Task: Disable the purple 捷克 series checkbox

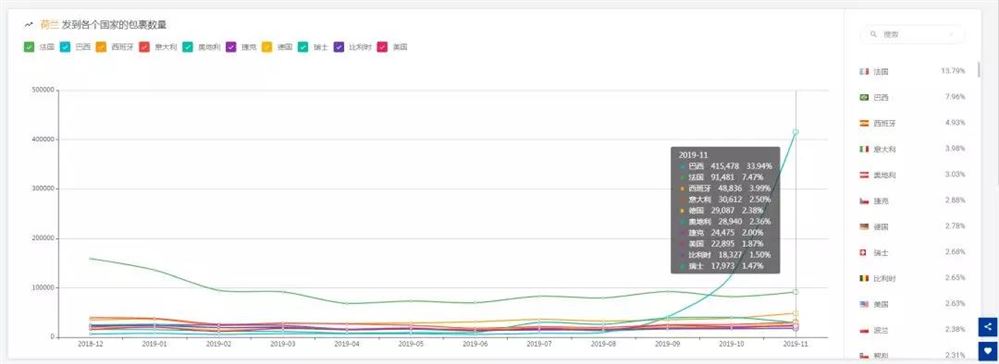Action: click(x=231, y=47)
